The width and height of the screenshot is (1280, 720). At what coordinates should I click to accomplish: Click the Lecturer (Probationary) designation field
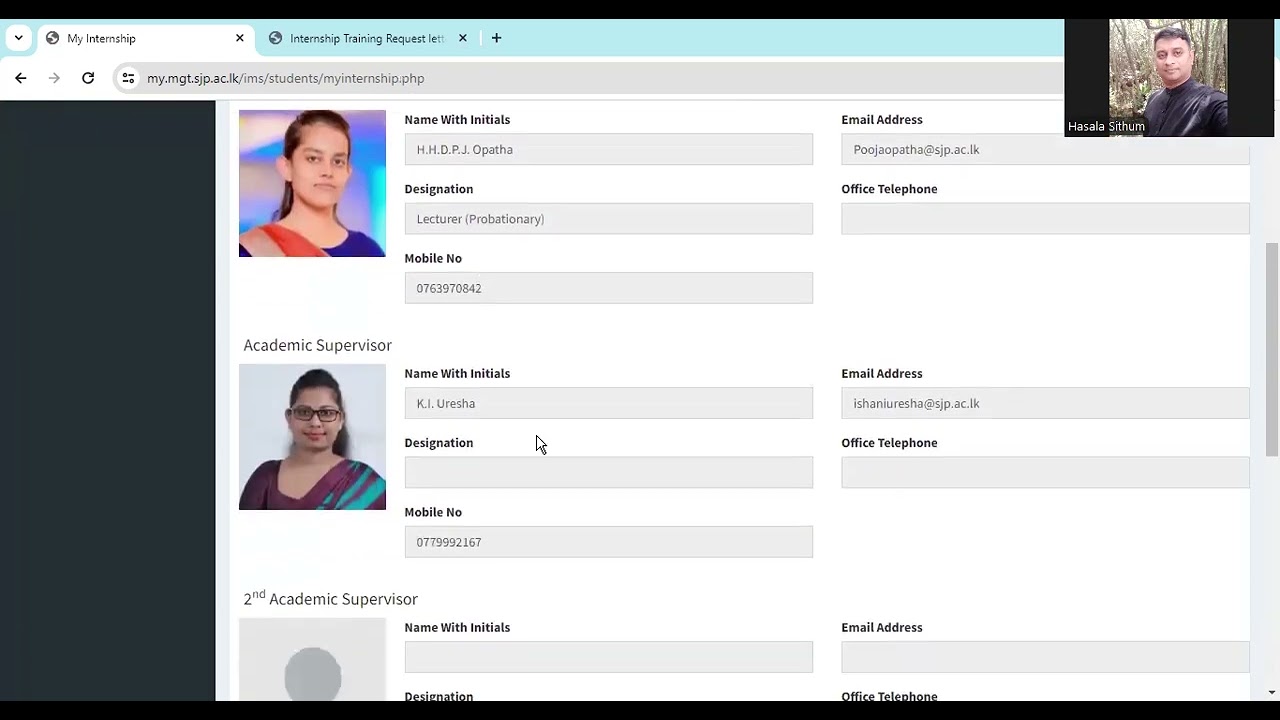608,219
